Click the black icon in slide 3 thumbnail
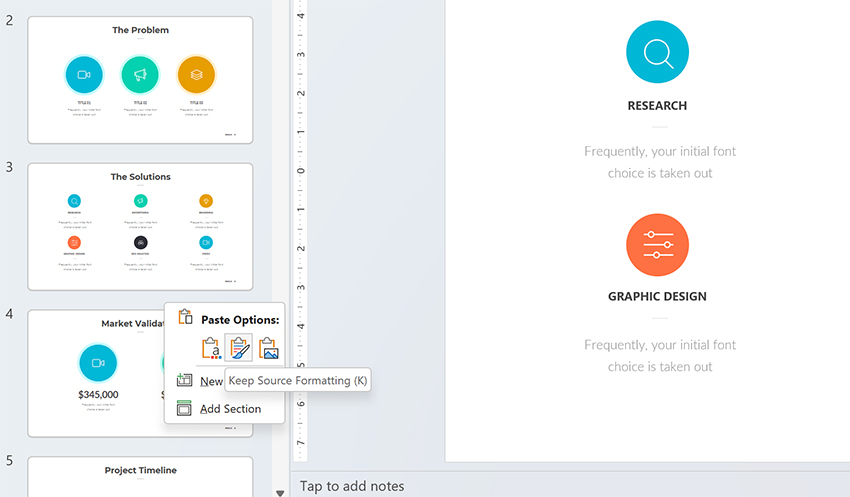Screen dimensions: 850x497 (x=140, y=242)
